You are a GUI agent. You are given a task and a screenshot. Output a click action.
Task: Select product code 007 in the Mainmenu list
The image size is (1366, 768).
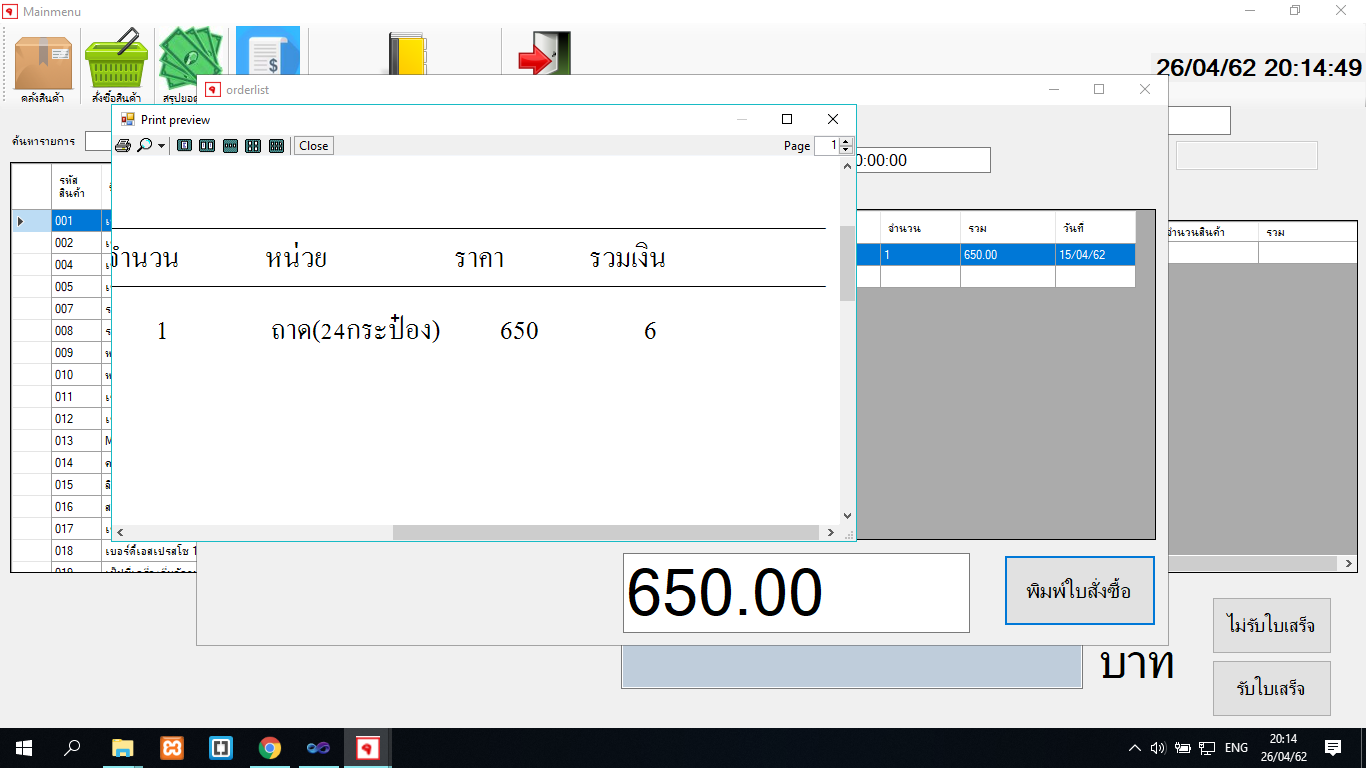click(76, 309)
